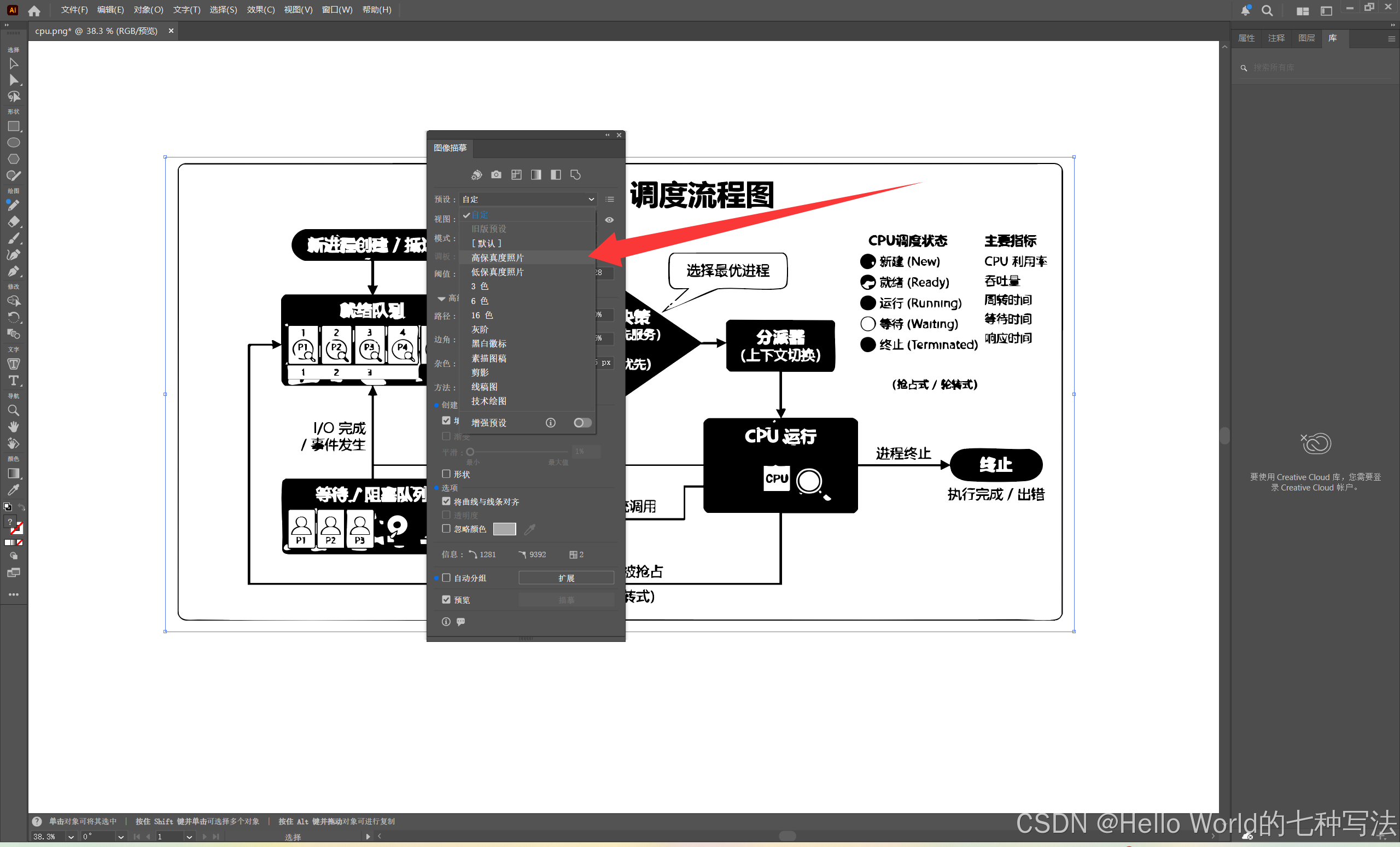This screenshot has height=847, width=1400.
Task: Open the preset management list menu icon
Action: pos(610,200)
